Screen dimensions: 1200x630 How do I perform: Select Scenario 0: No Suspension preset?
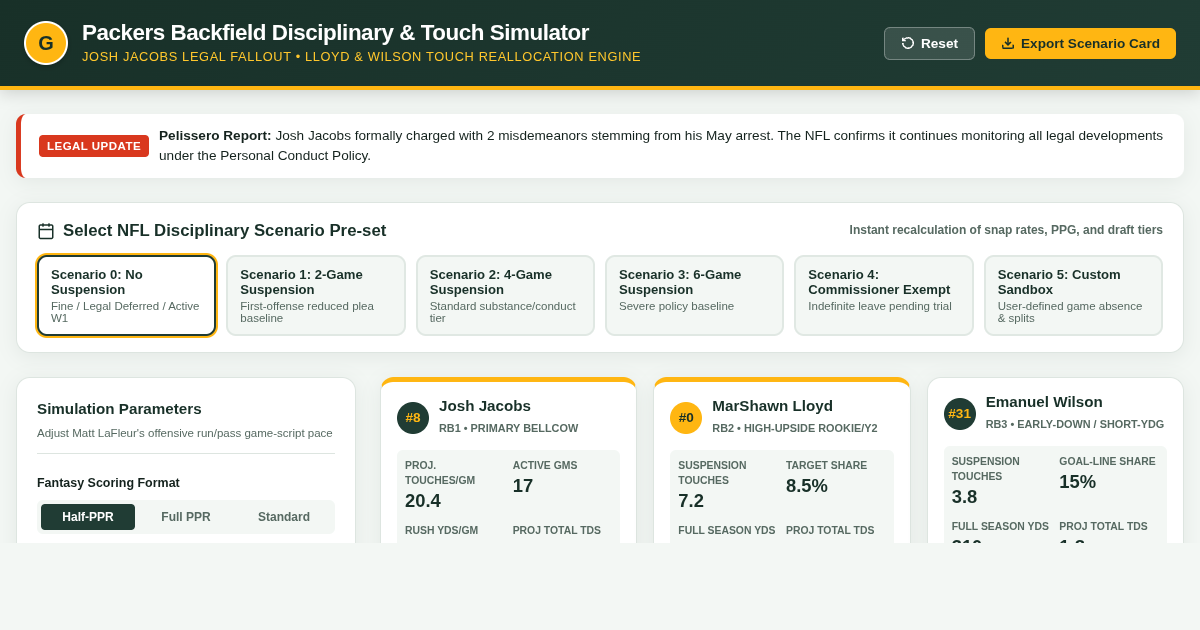[x=126, y=295]
